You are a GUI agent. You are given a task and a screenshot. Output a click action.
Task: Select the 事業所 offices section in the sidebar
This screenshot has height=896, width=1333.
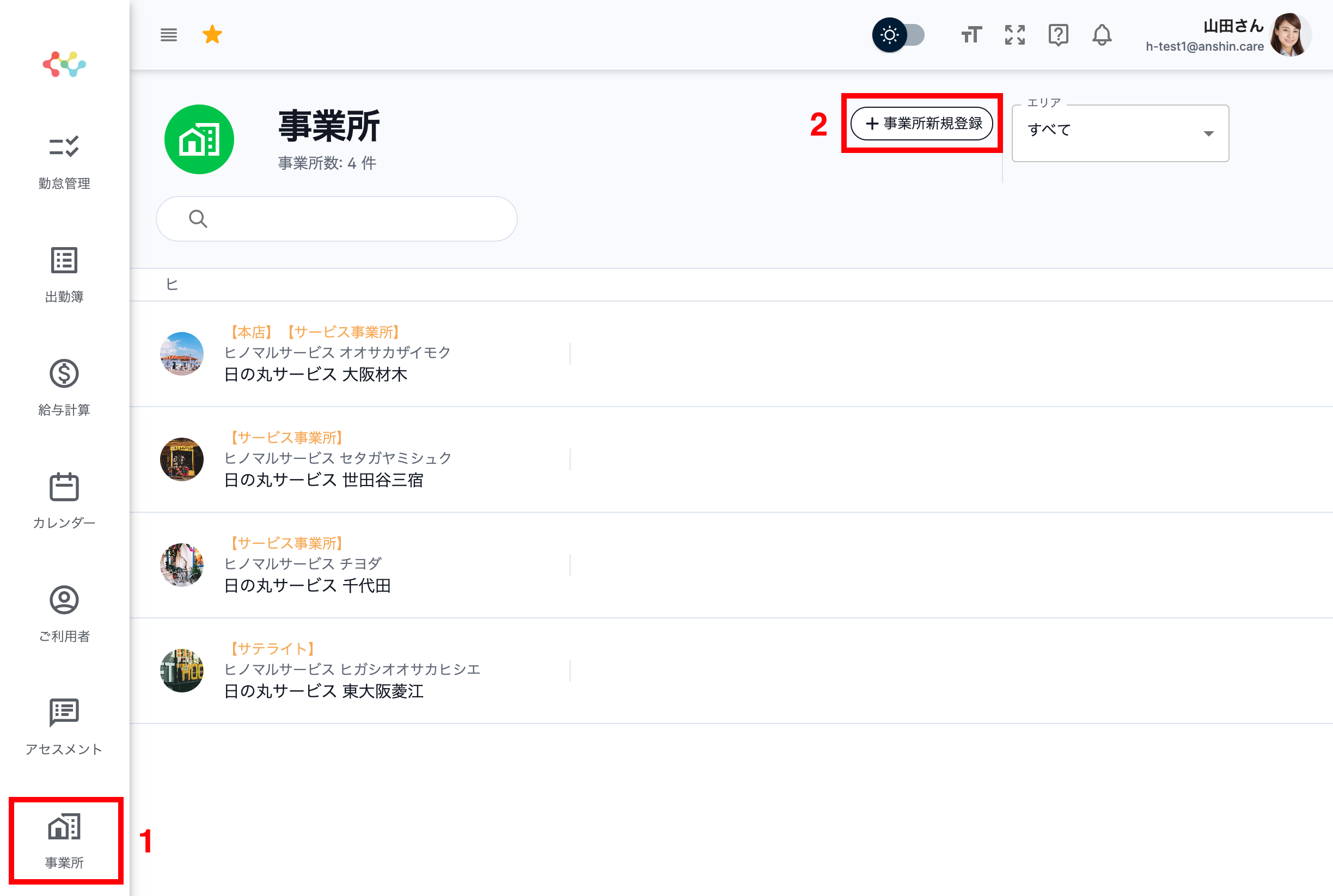coord(64,839)
